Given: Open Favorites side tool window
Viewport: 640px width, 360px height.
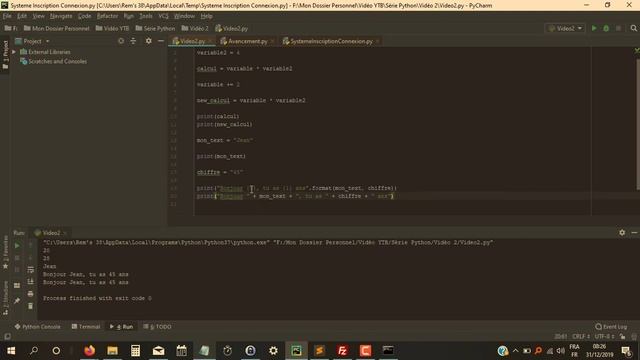Looking at the screenshot, I should [x=5, y=252].
